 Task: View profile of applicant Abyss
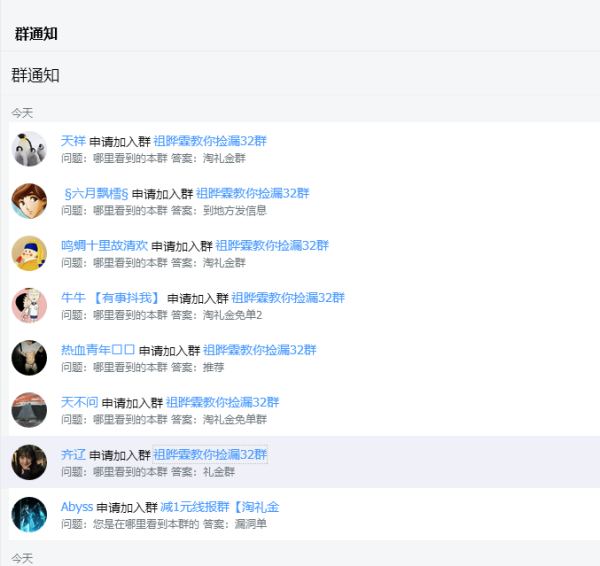77,507
